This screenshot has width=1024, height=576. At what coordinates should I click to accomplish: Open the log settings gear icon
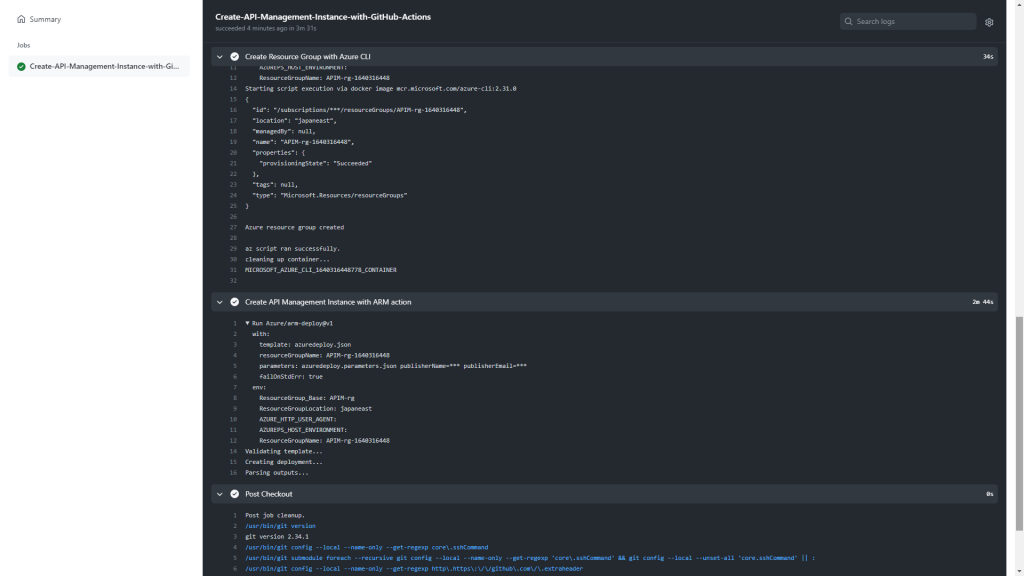tap(989, 20)
